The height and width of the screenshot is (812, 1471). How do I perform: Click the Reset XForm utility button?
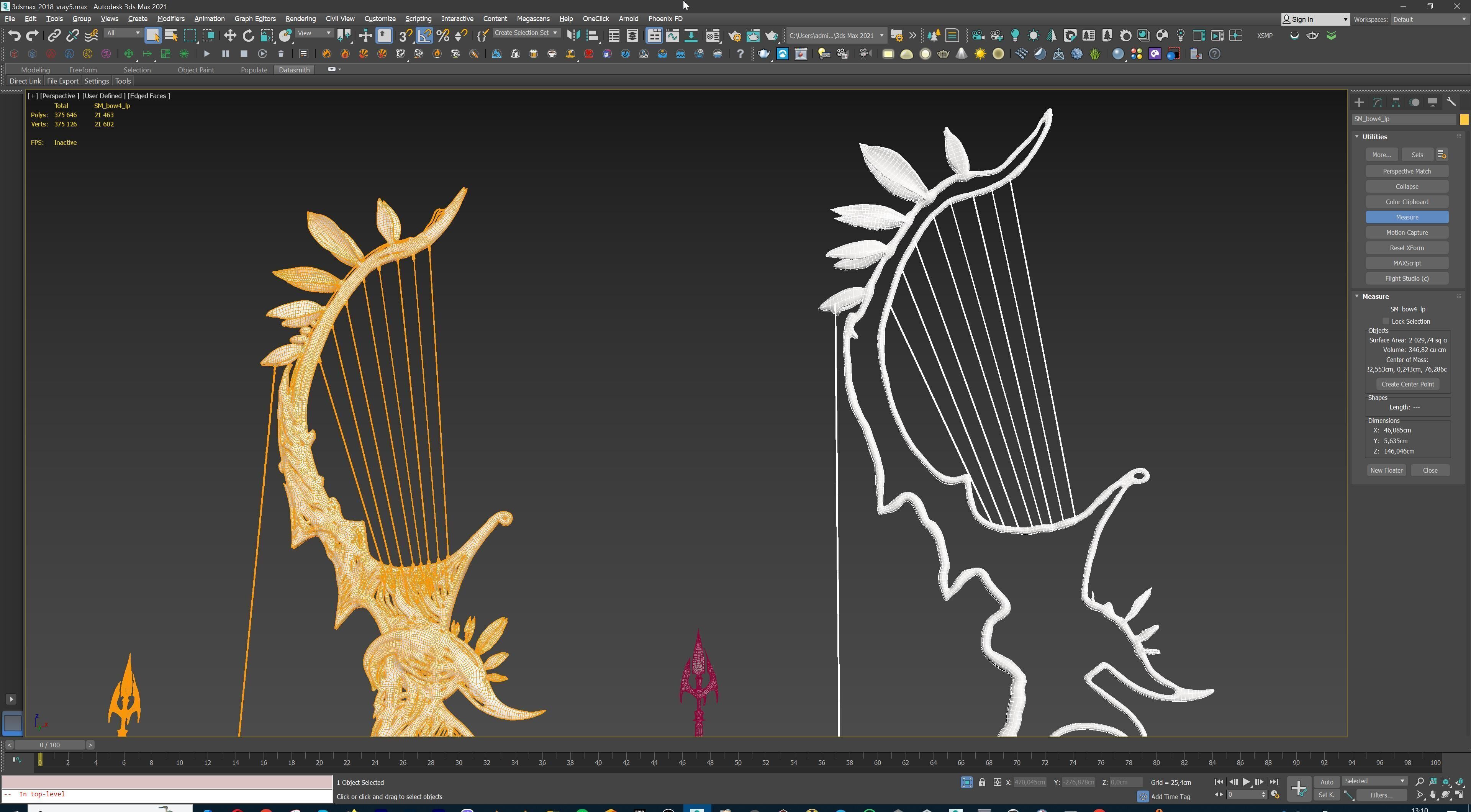click(x=1407, y=248)
